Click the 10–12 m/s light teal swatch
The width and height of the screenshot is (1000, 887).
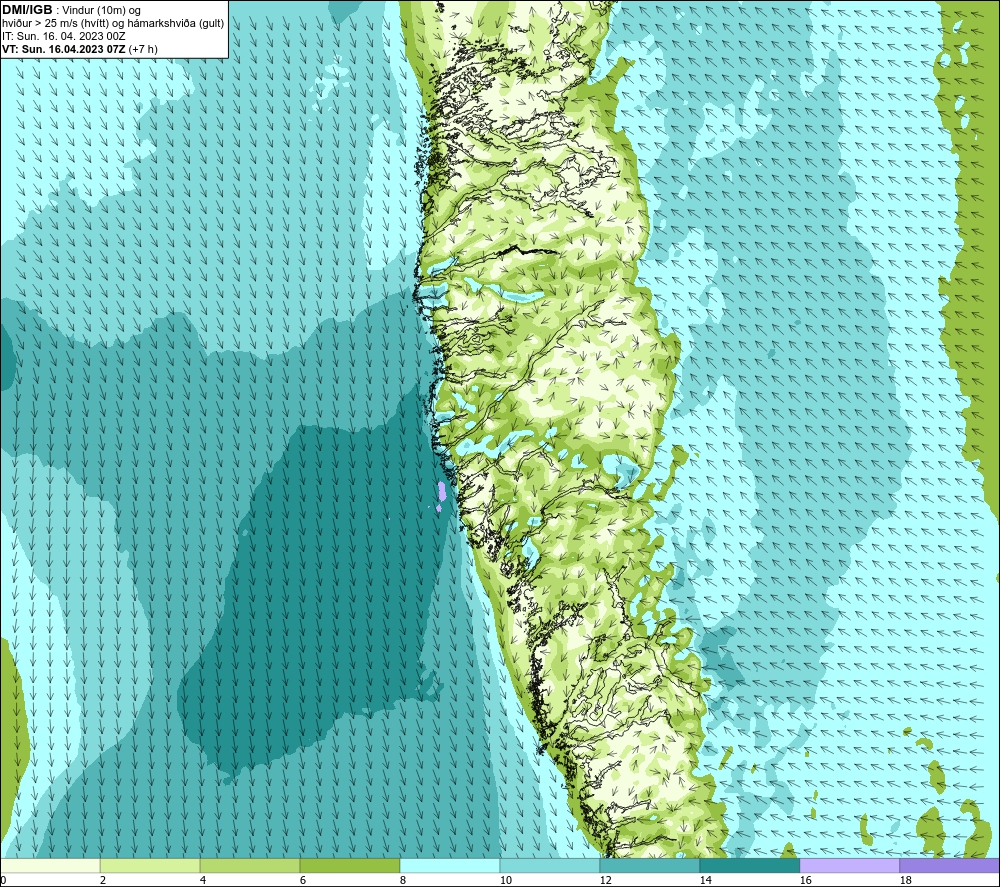[x=550, y=865]
